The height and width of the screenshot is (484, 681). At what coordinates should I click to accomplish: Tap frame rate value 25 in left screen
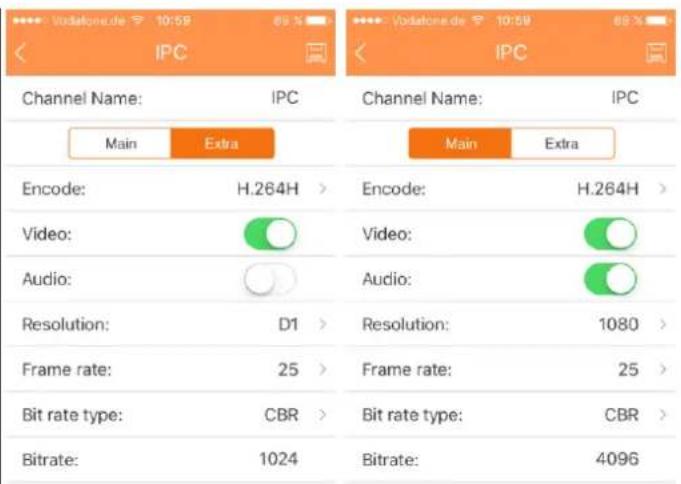pyautogui.click(x=288, y=369)
